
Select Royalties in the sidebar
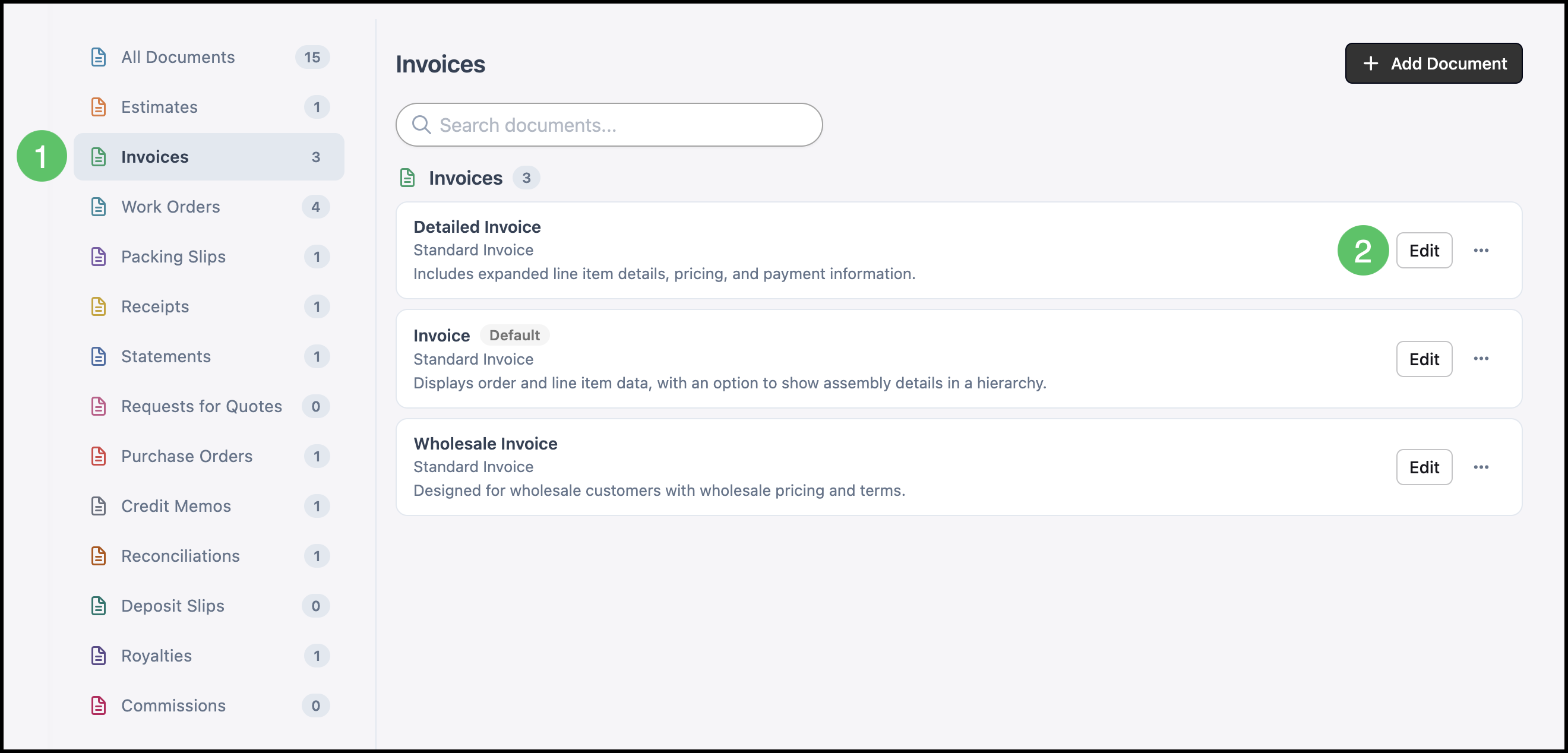pos(209,656)
